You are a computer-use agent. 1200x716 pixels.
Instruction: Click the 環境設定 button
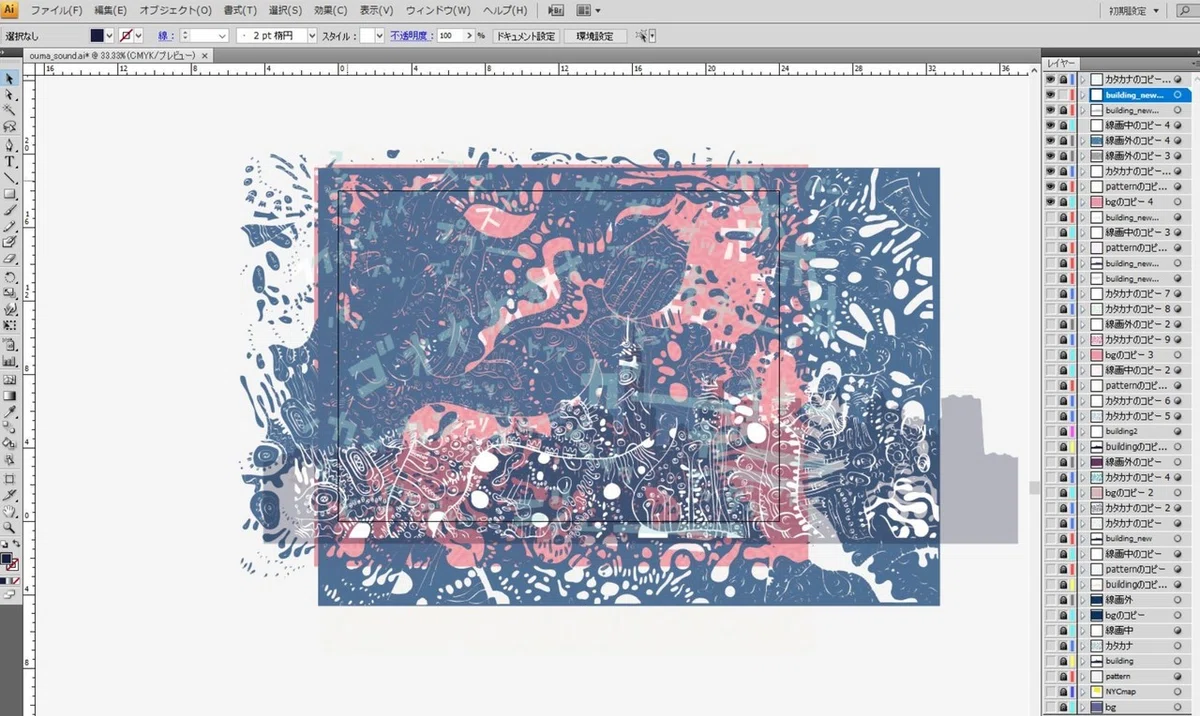(x=595, y=35)
